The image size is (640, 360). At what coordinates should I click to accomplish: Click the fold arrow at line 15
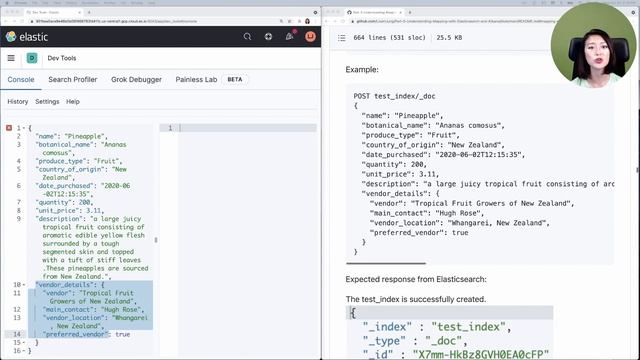tap(24, 342)
